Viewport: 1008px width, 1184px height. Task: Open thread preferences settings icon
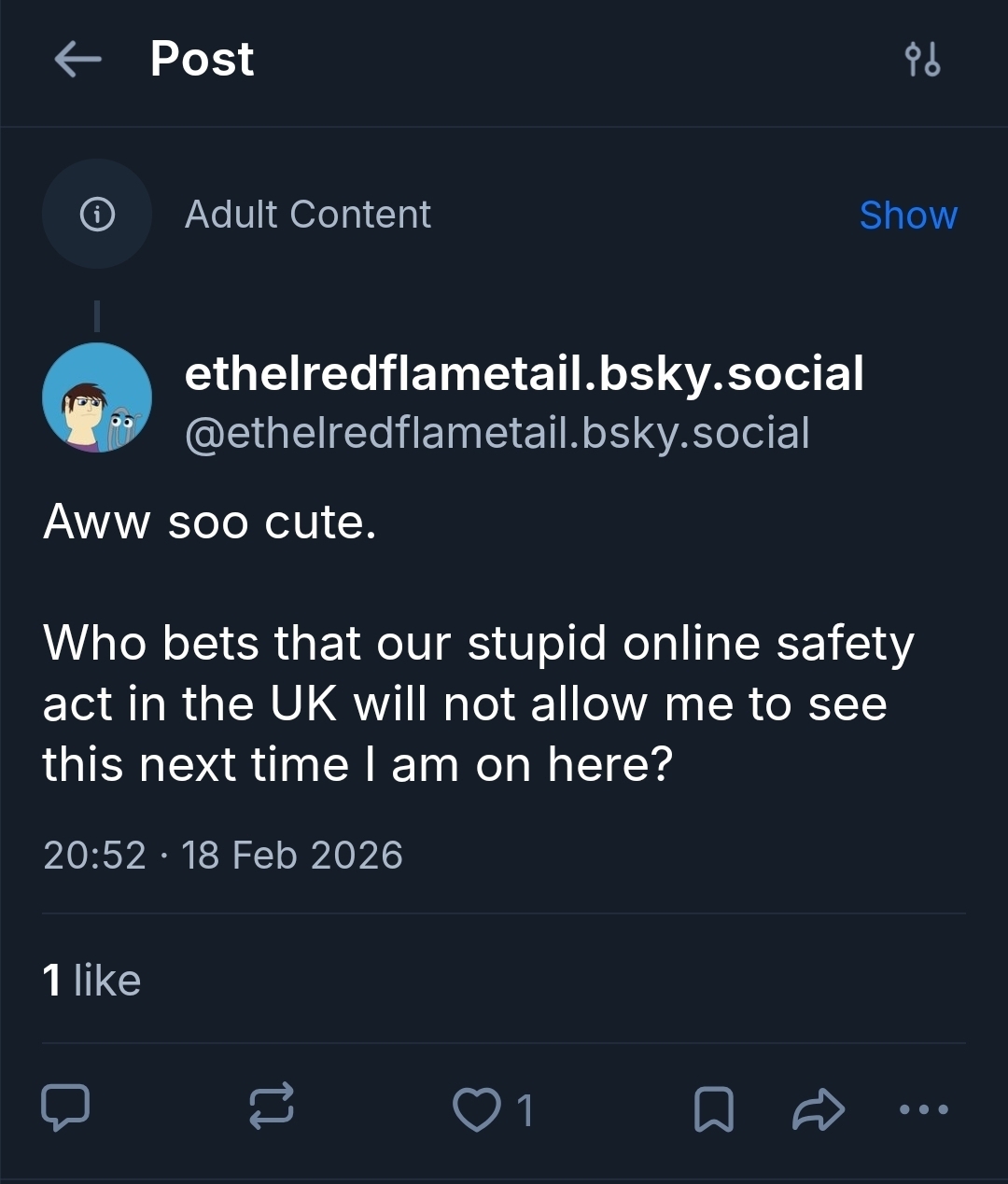click(x=922, y=60)
